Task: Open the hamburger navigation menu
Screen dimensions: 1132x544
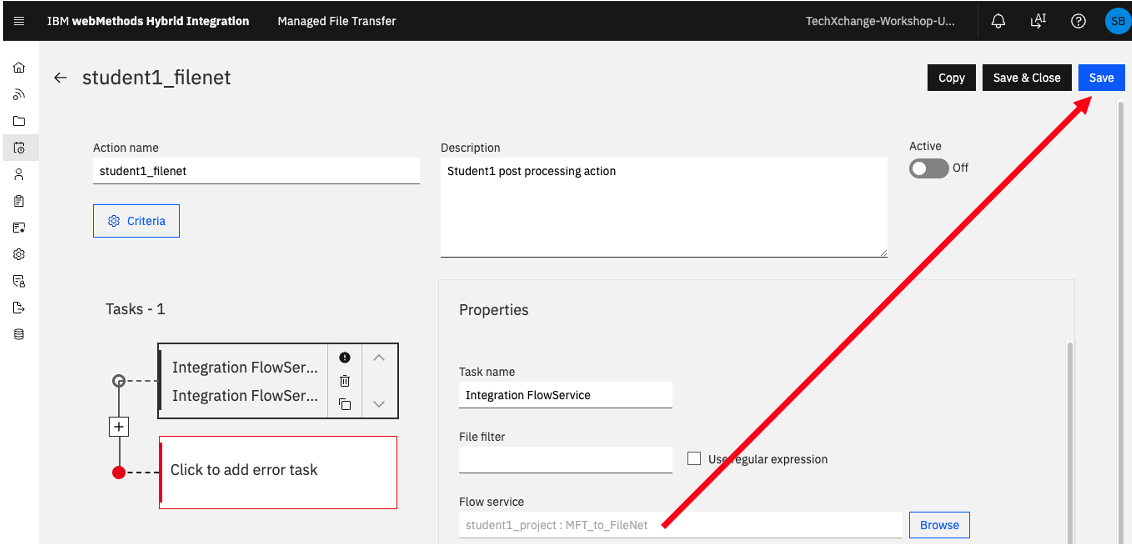Action: pyautogui.click(x=19, y=21)
